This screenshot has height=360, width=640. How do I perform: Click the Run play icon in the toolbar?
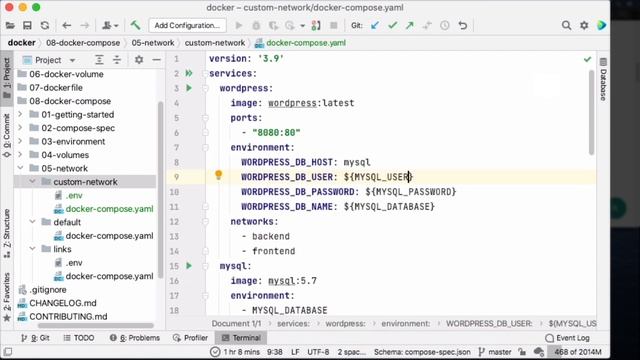[x=239, y=25]
